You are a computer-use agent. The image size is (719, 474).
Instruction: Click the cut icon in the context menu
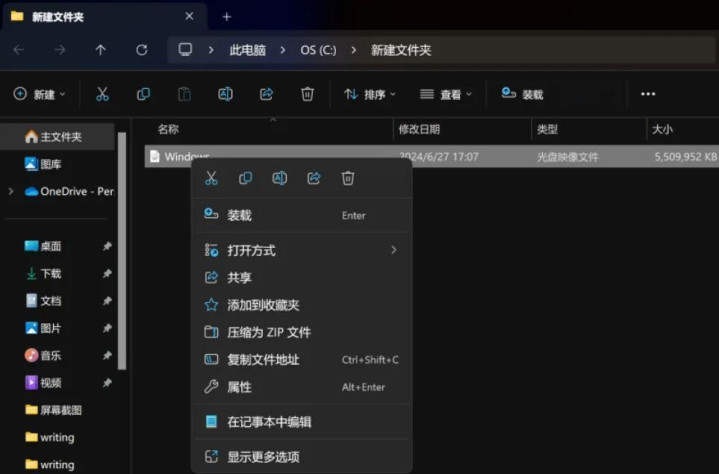point(211,178)
